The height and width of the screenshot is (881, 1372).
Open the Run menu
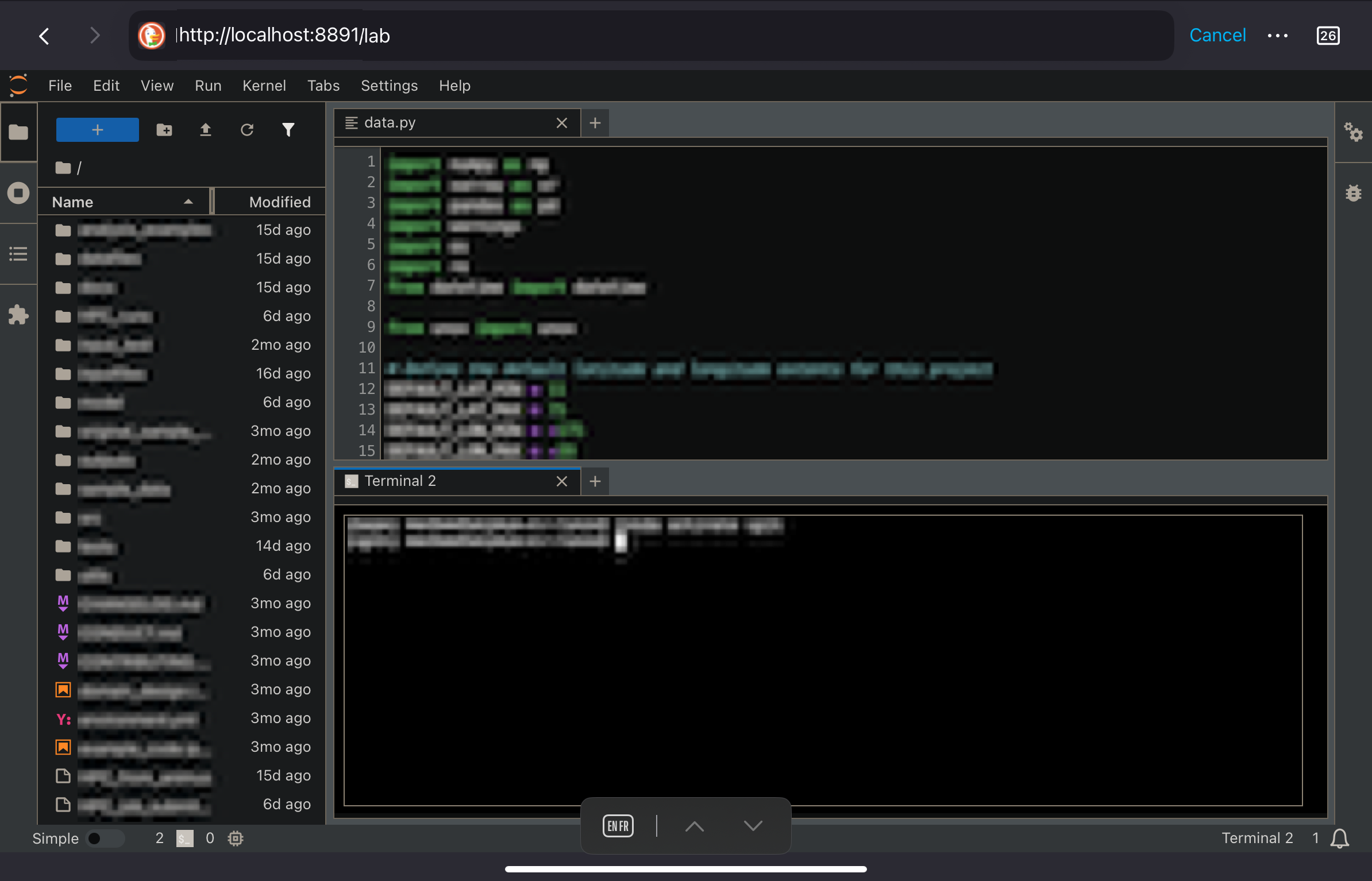(208, 86)
